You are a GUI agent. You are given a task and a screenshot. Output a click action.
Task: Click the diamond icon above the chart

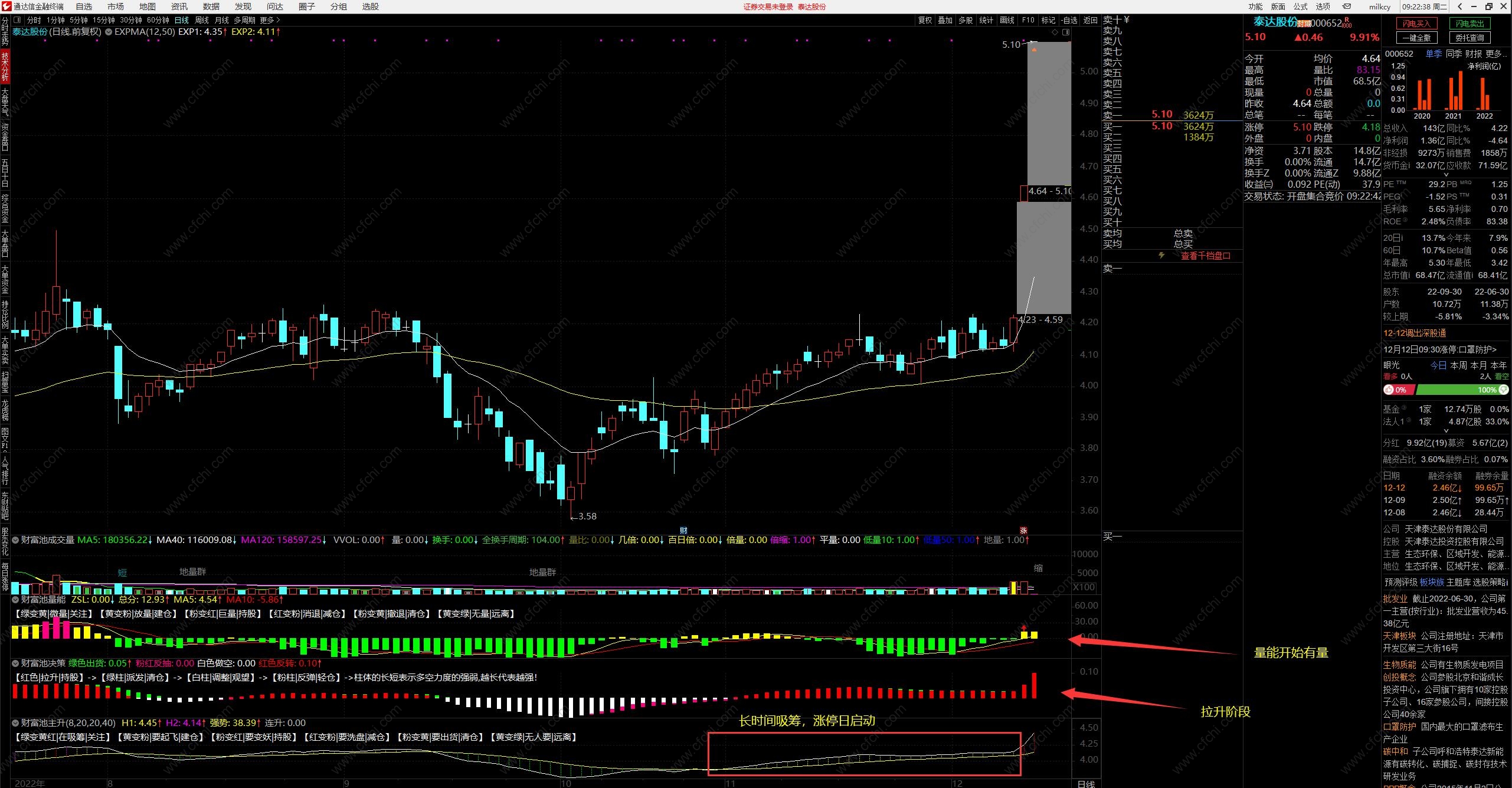(x=1055, y=32)
